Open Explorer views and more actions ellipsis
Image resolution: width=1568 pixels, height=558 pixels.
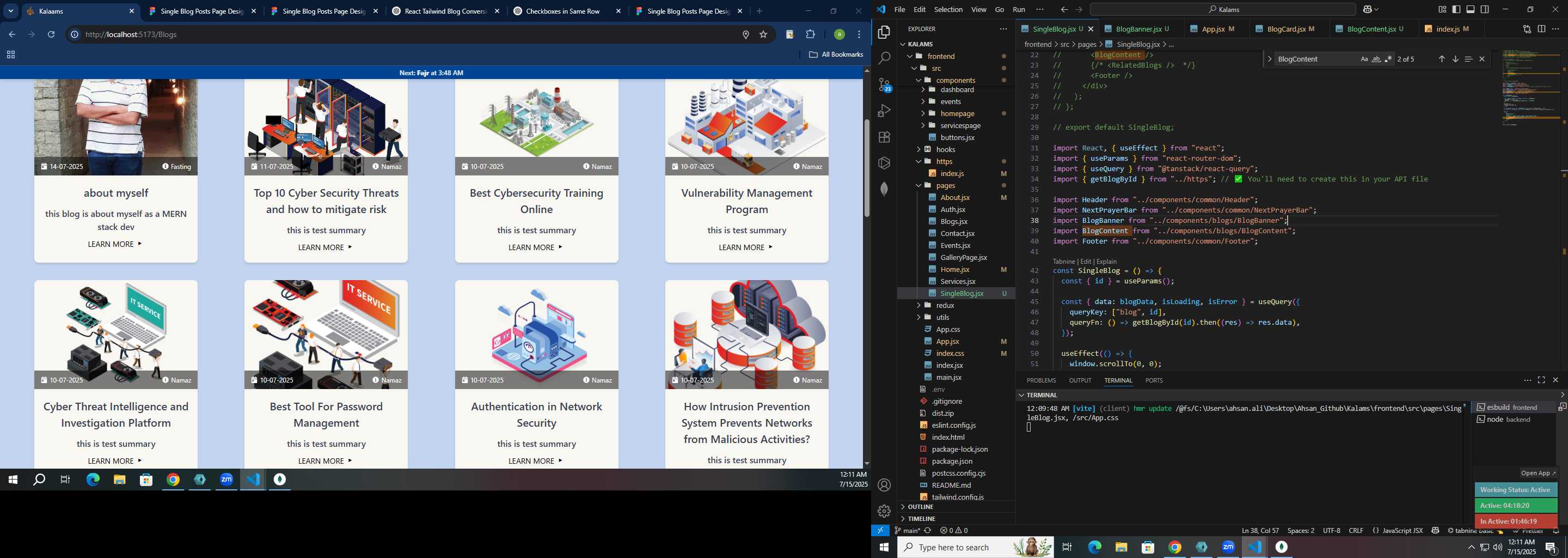pos(1003,29)
